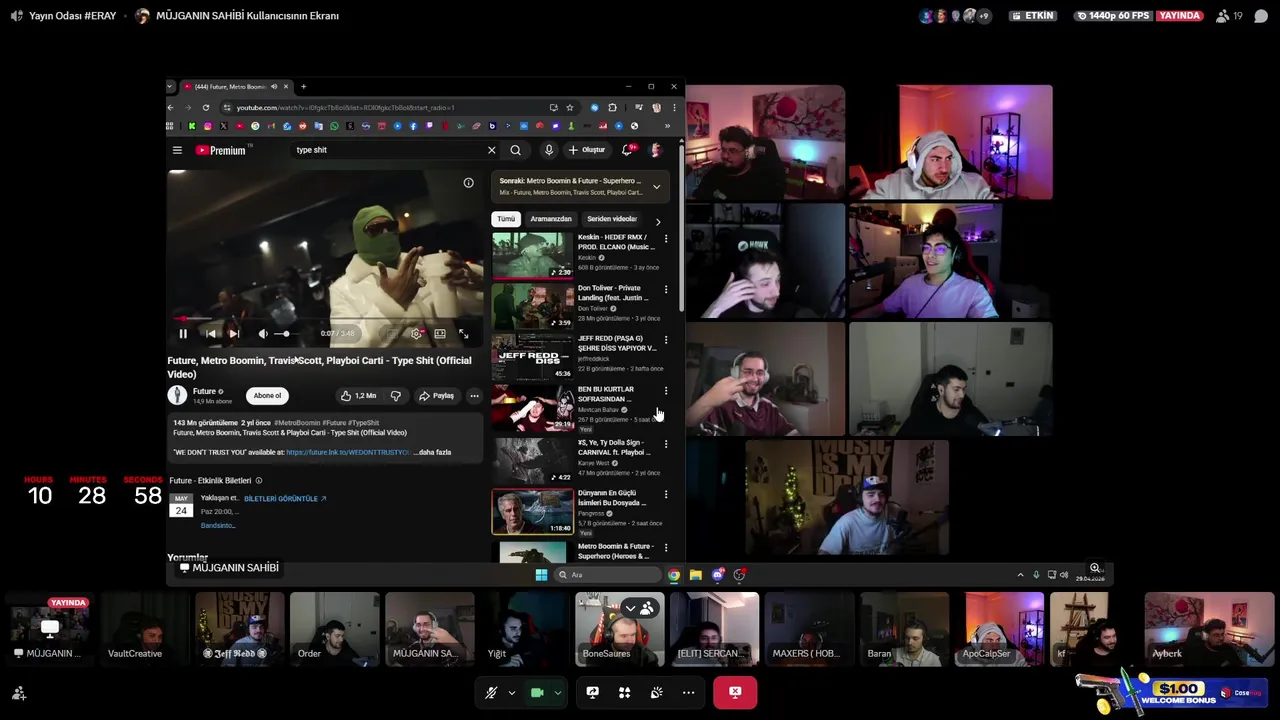Open the BİLETLERİ GÖRÜNTÜLE tickets link
Image resolution: width=1280 pixels, height=720 pixels.
[285, 498]
